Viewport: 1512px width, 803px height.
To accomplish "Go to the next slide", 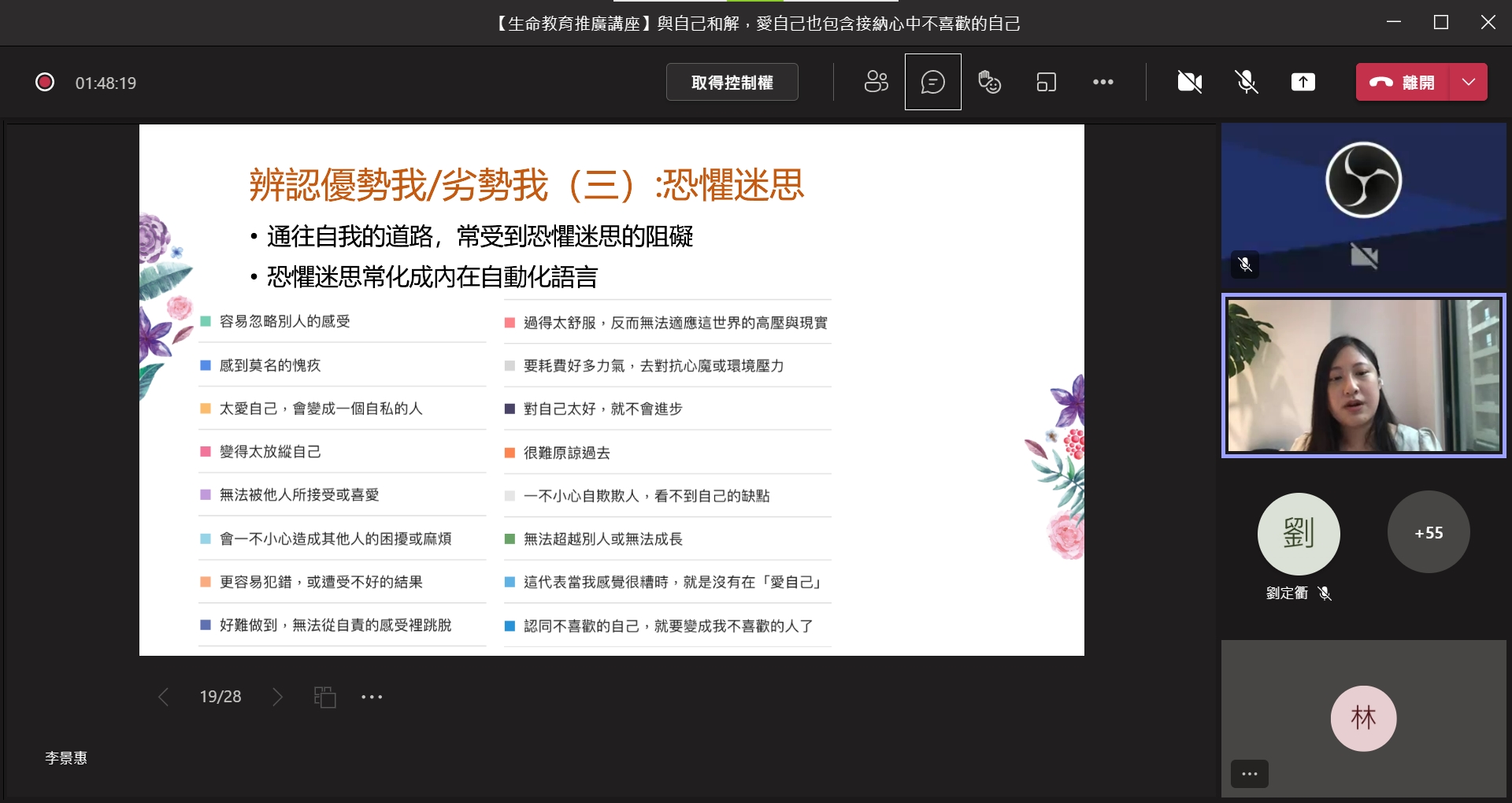I will 277,697.
